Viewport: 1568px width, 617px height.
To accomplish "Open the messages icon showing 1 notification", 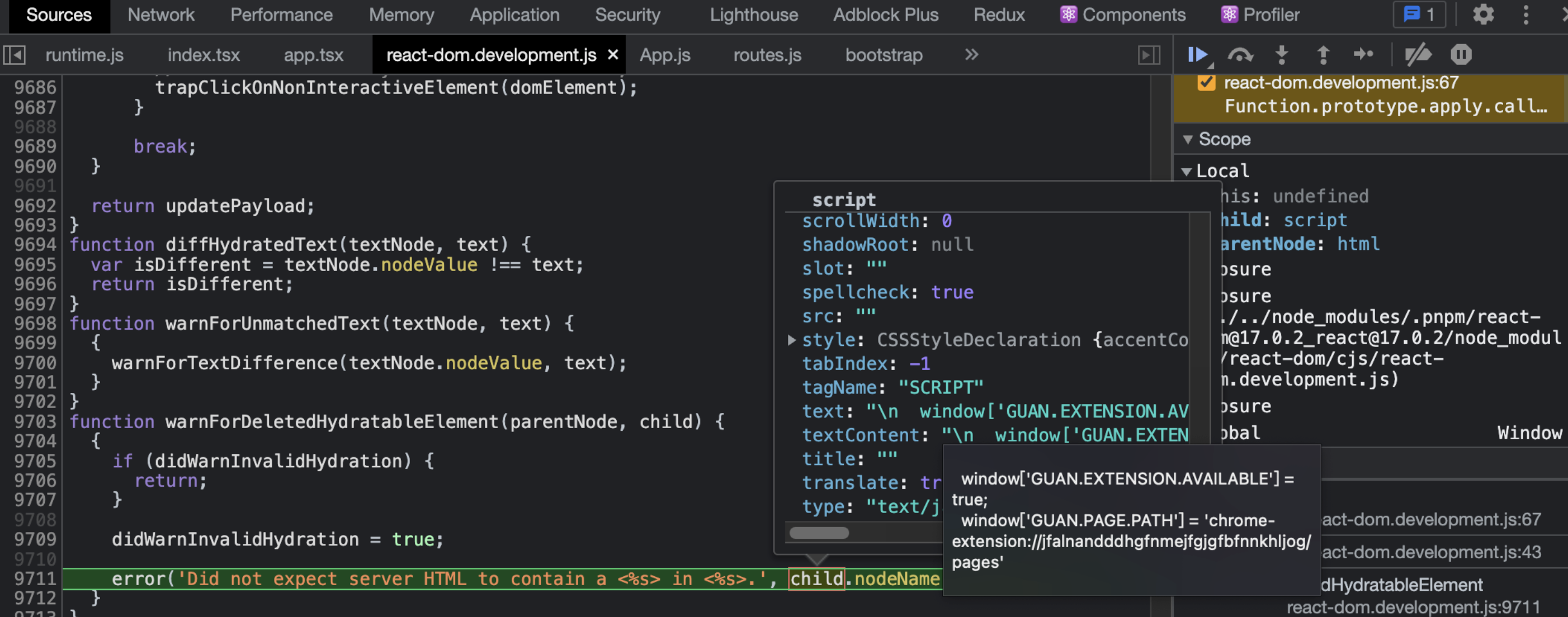I will 1419,15.
